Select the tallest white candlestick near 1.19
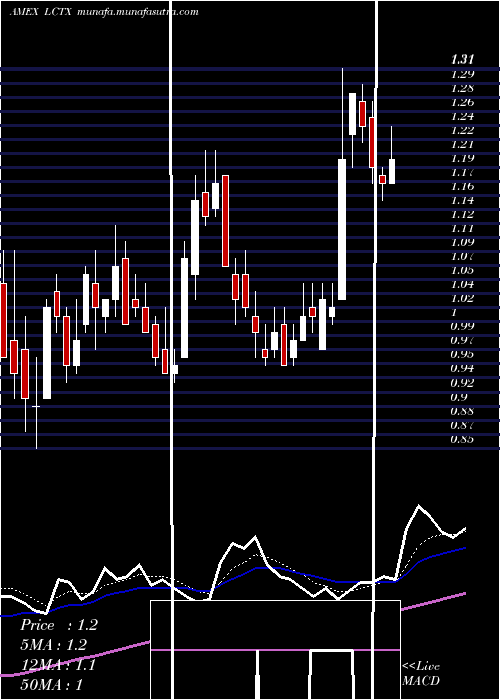The height and width of the screenshot is (700, 500). (x=342, y=229)
